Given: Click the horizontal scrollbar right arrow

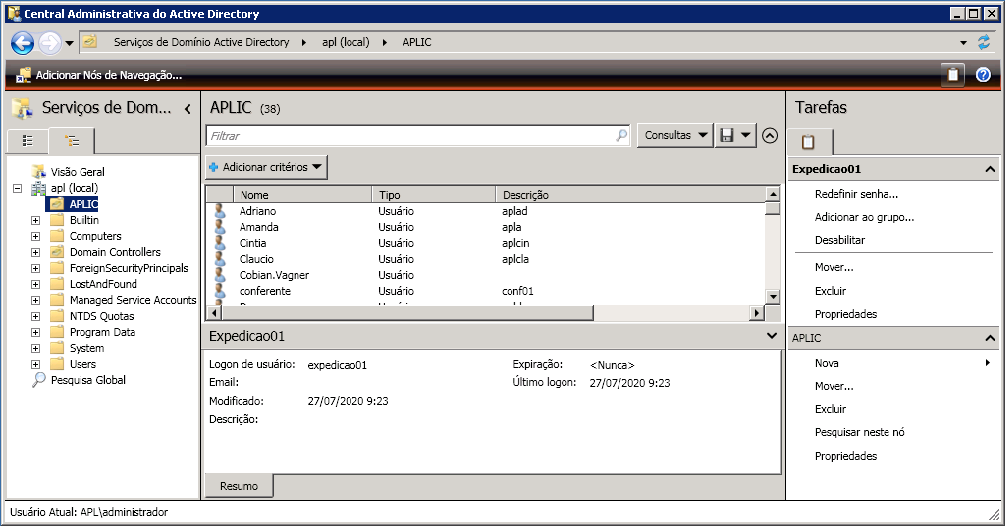Looking at the screenshot, I should (758, 313).
